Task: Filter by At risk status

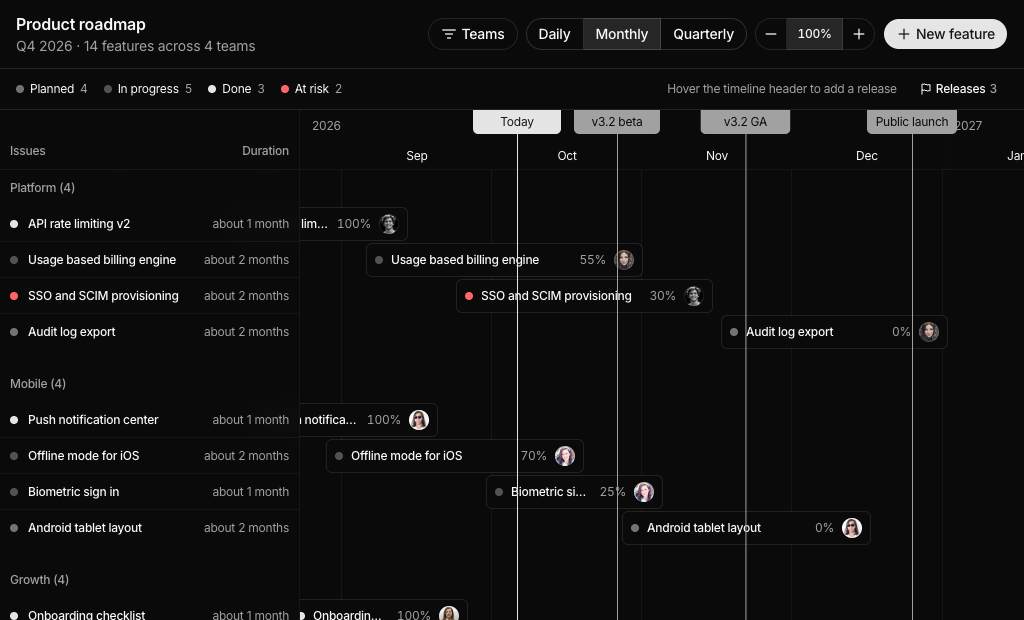Action: (x=311, y=89)
